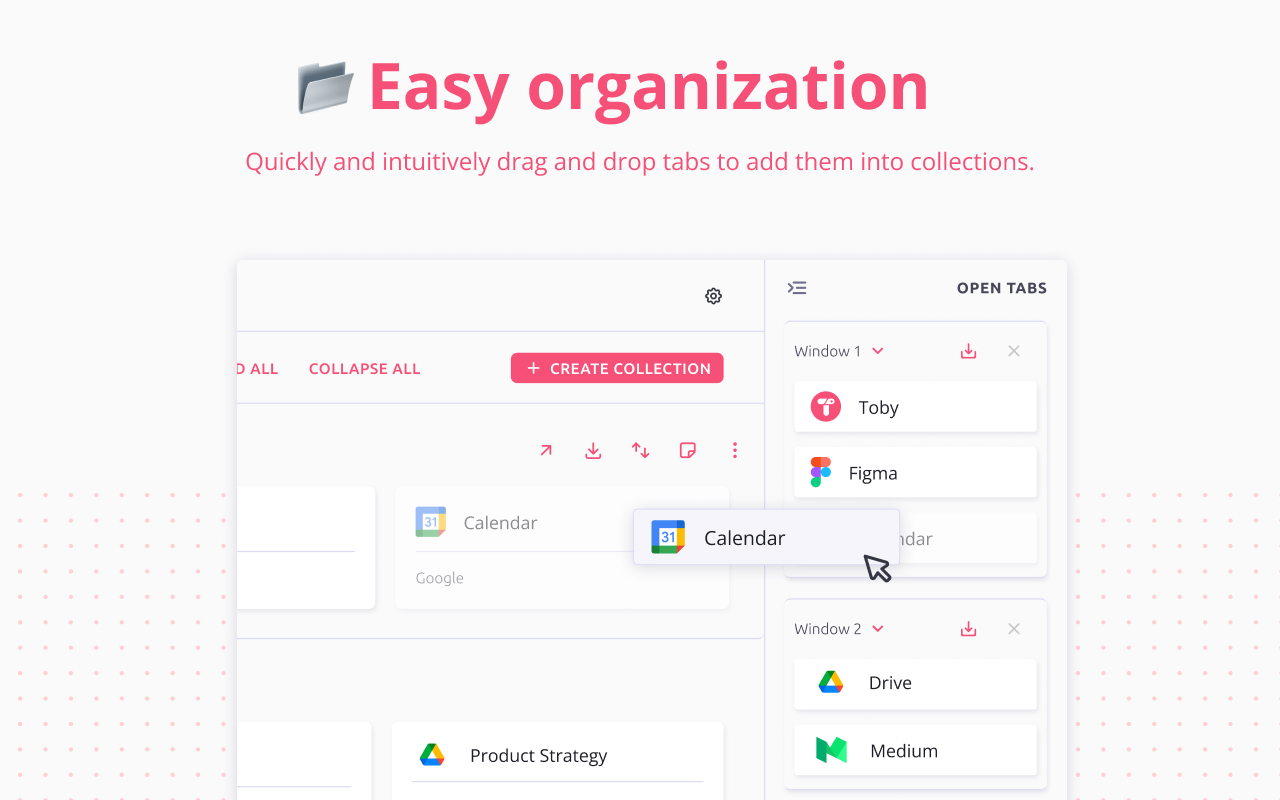This screenshot has height=800, width=1280.
Task: Close the Window 1 tab group
Action: pyautogui.click(x=1014, y=351)
